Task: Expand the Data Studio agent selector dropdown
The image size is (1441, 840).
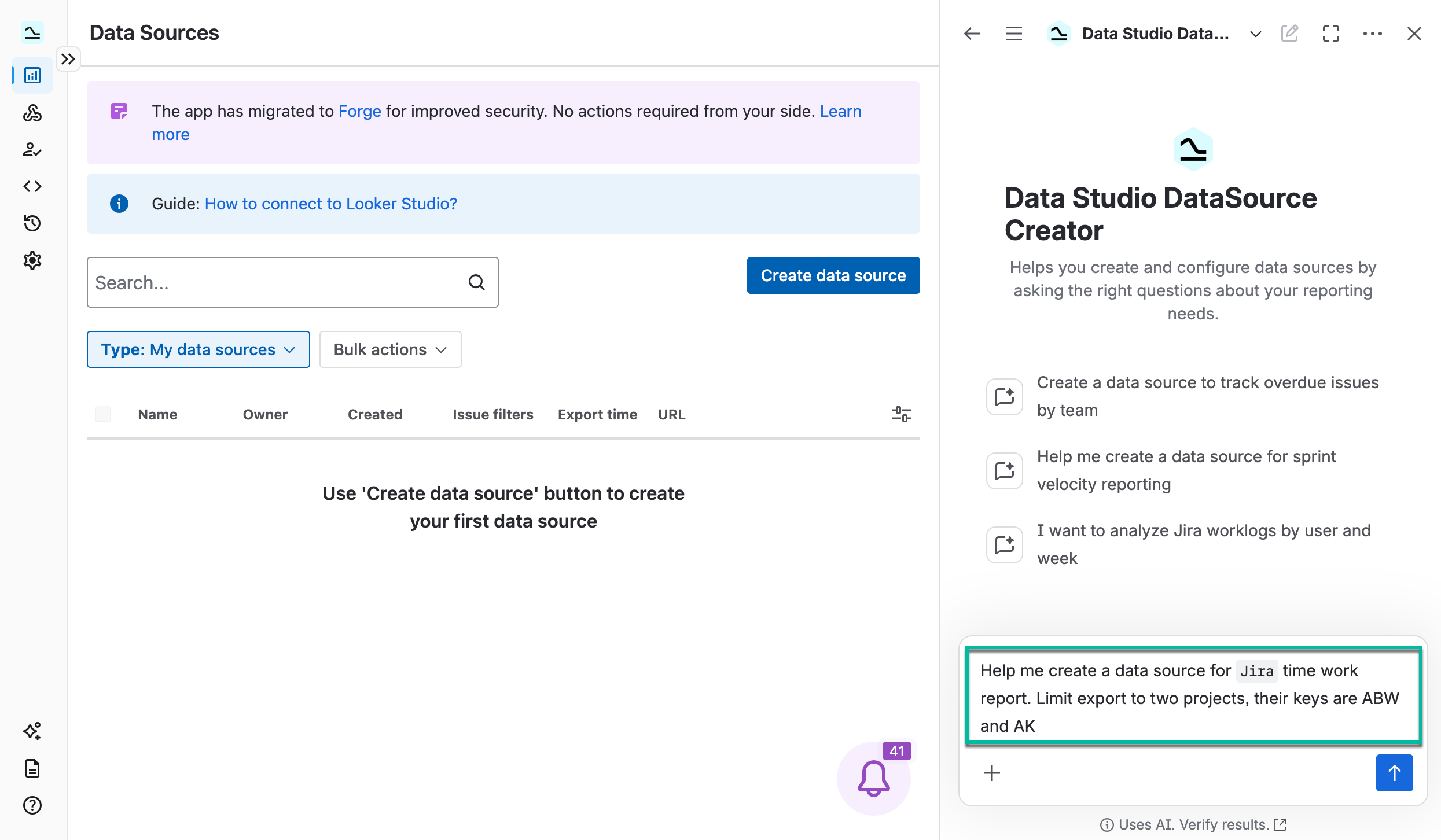Action: pyautogui.click(x=1256, y=34)
